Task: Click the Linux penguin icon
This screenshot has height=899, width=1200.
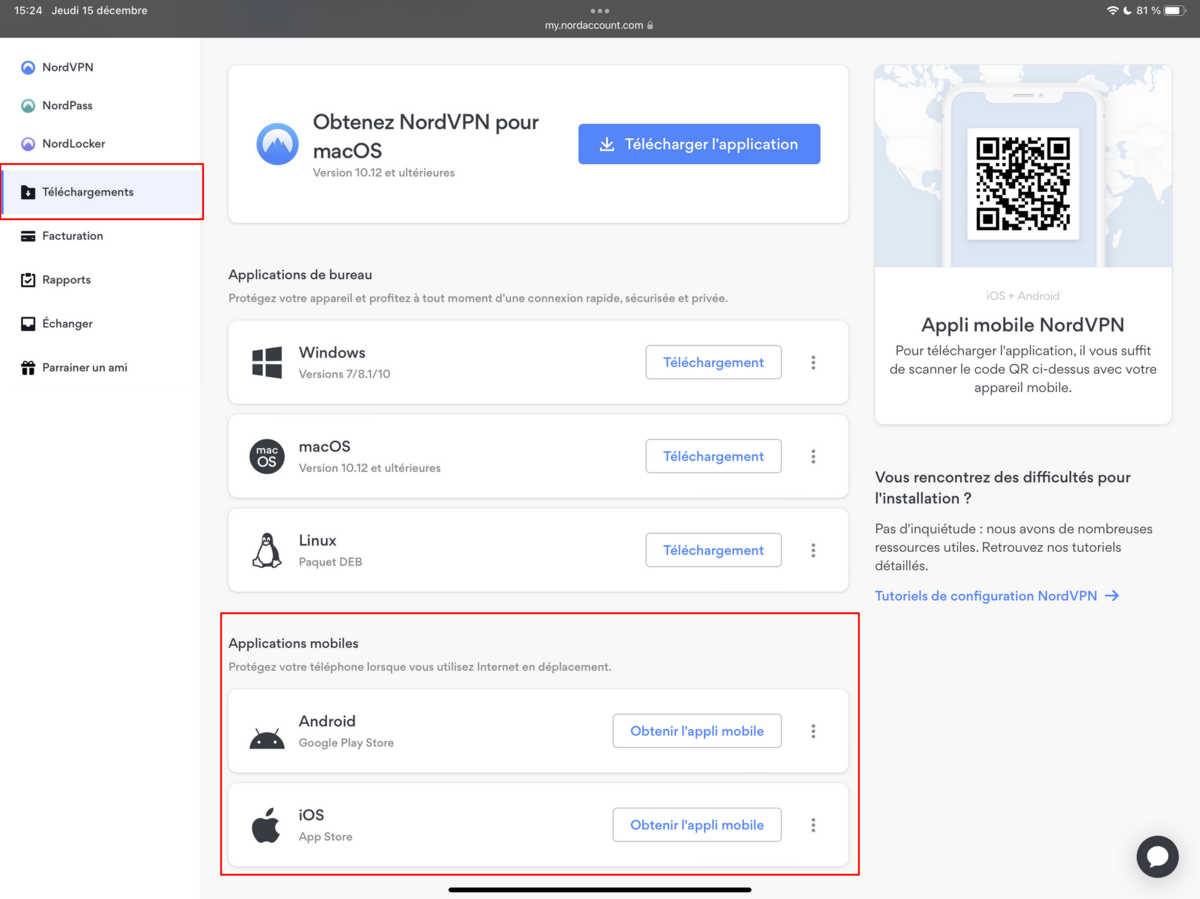Action: pyautogui.click(x=267, y=551)
